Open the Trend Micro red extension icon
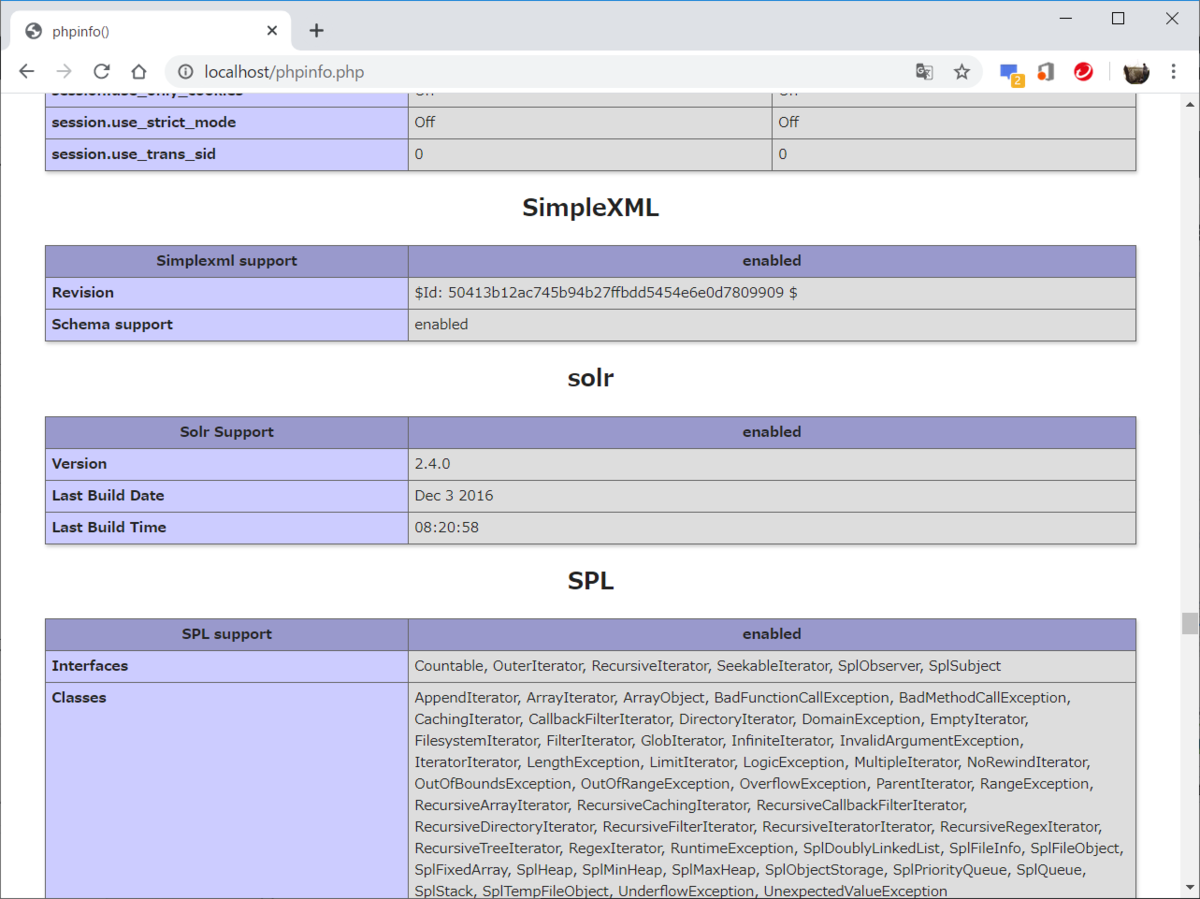Screen dimensions: 1200x899 (x=1083, y=72)
